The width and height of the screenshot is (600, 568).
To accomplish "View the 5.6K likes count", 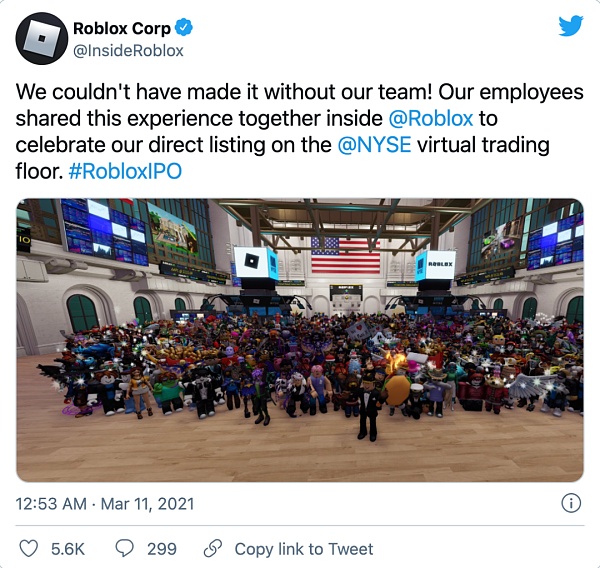I will tap(69, 548).
